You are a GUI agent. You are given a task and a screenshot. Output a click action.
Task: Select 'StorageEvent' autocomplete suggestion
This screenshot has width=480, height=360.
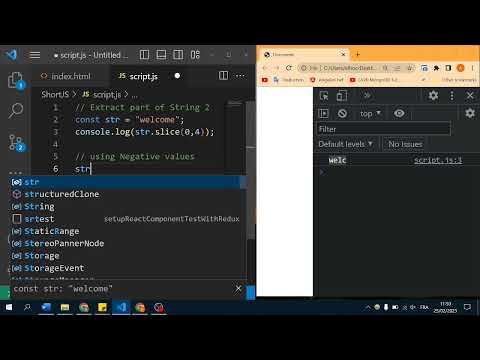point(127,268)
